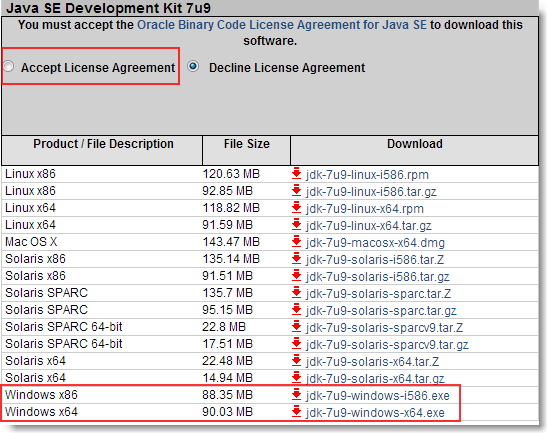547x433 pixels.
Task: Click download arrow icon for jdk-7u9-solaris-sparc.tar.Z
Action: point(296,292)
